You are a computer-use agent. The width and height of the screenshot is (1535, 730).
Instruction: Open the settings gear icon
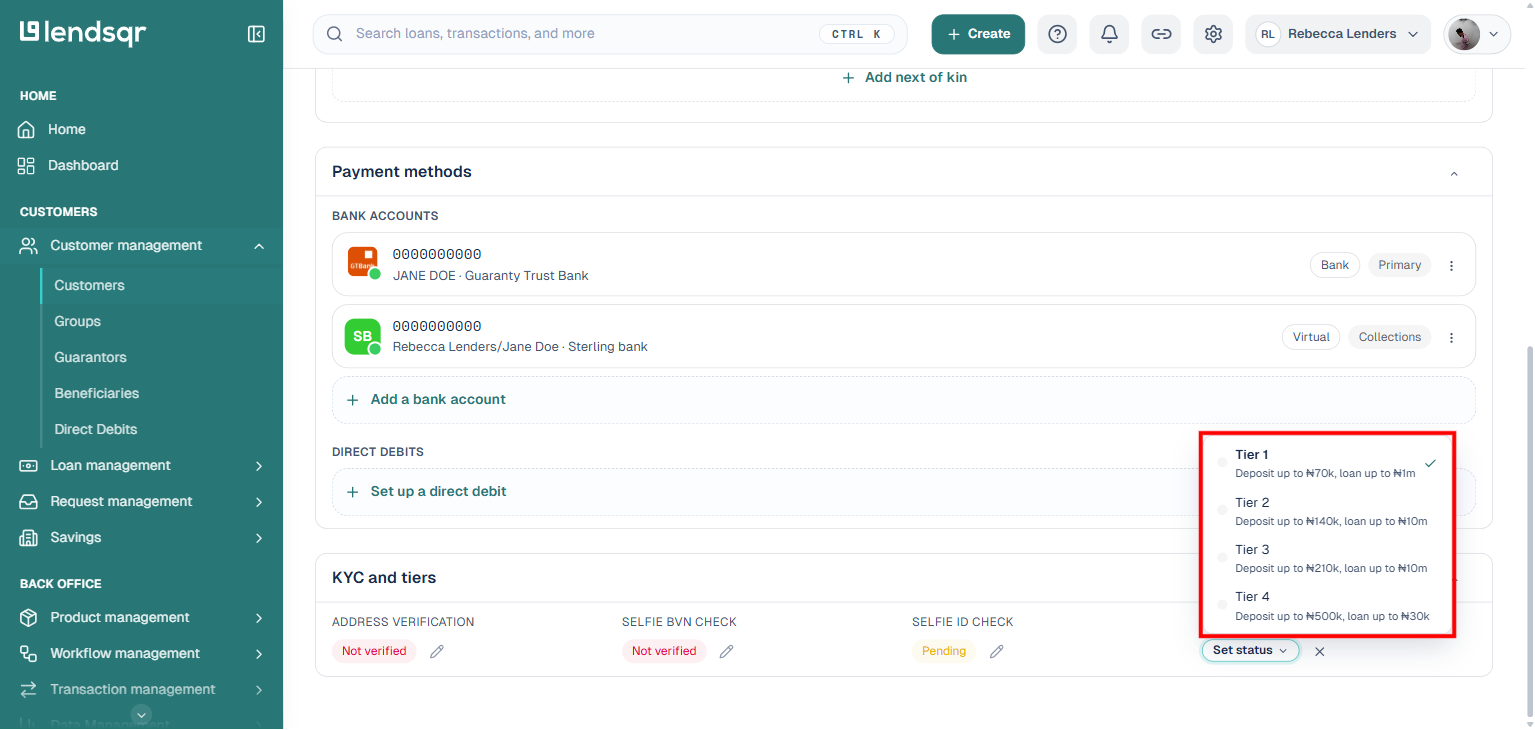click(x=1213, y=34)
